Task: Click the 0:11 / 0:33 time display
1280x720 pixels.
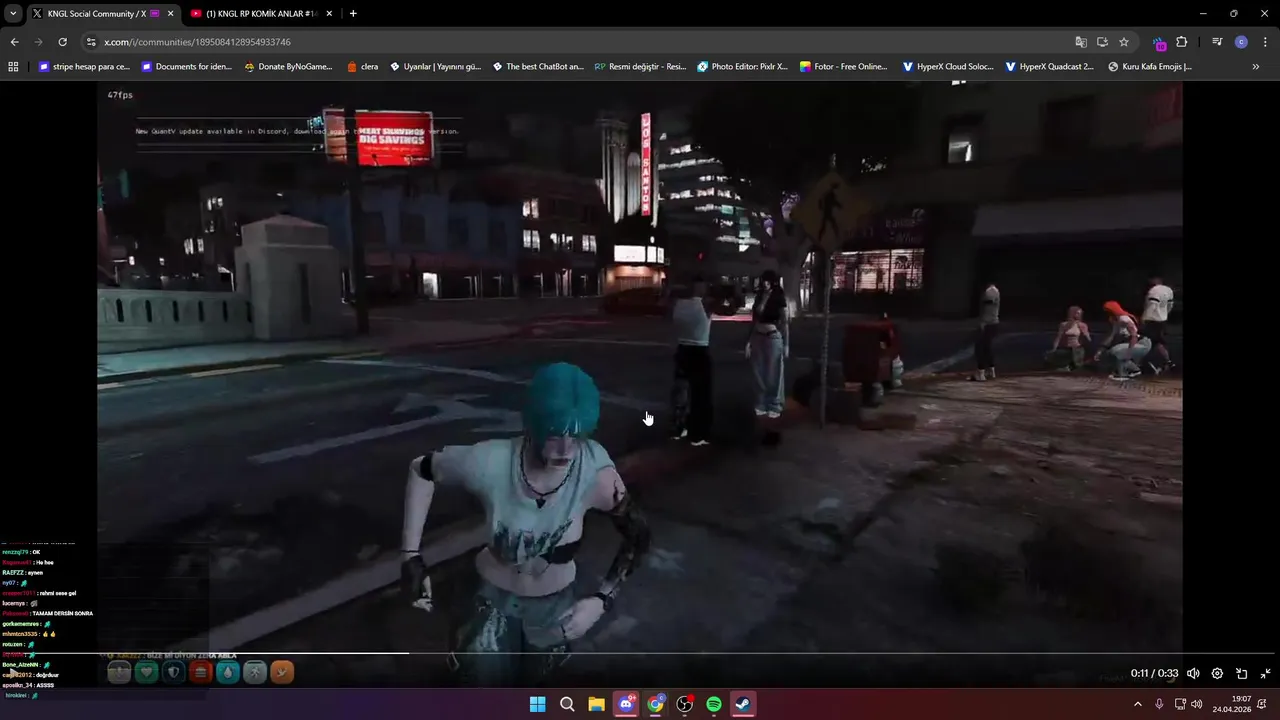Action: coord(1154,674)
